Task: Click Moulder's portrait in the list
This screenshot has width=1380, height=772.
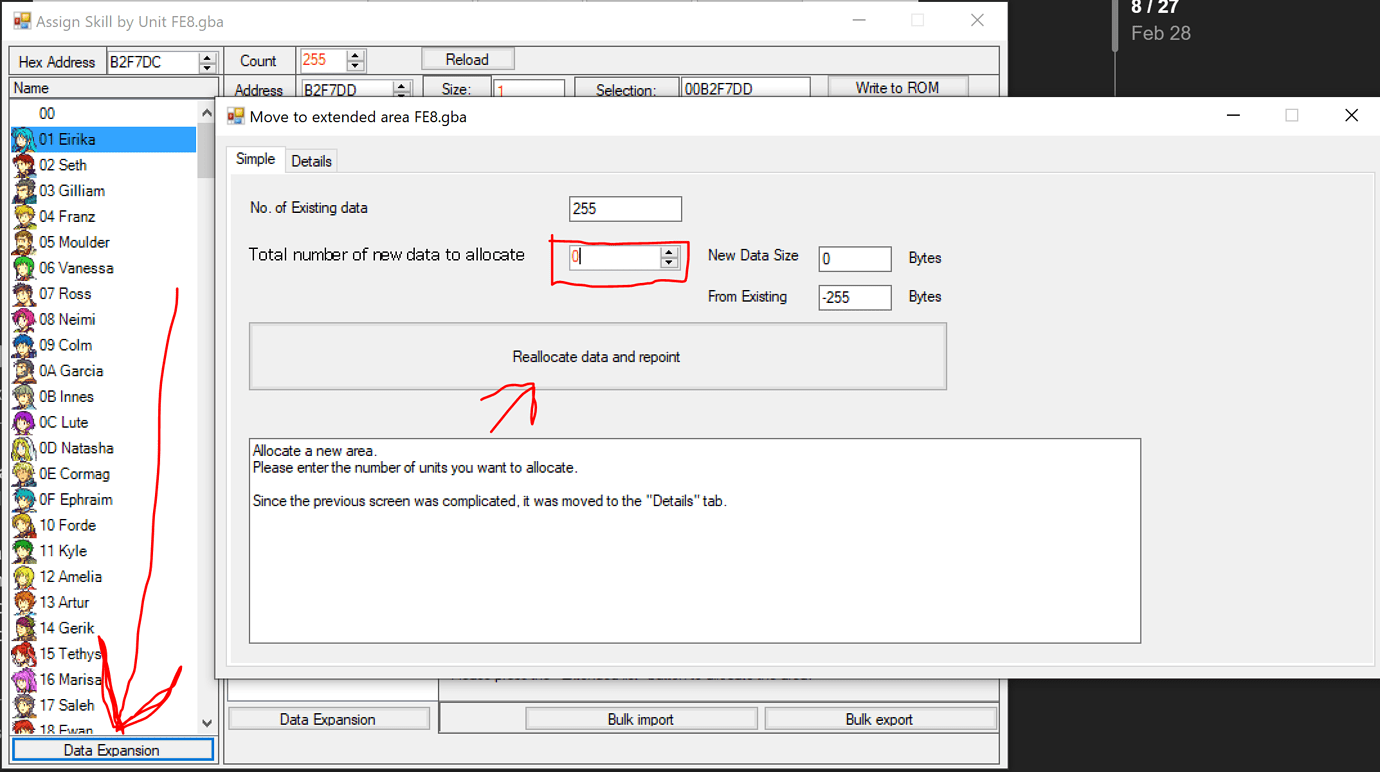Action: pos(30,242)
